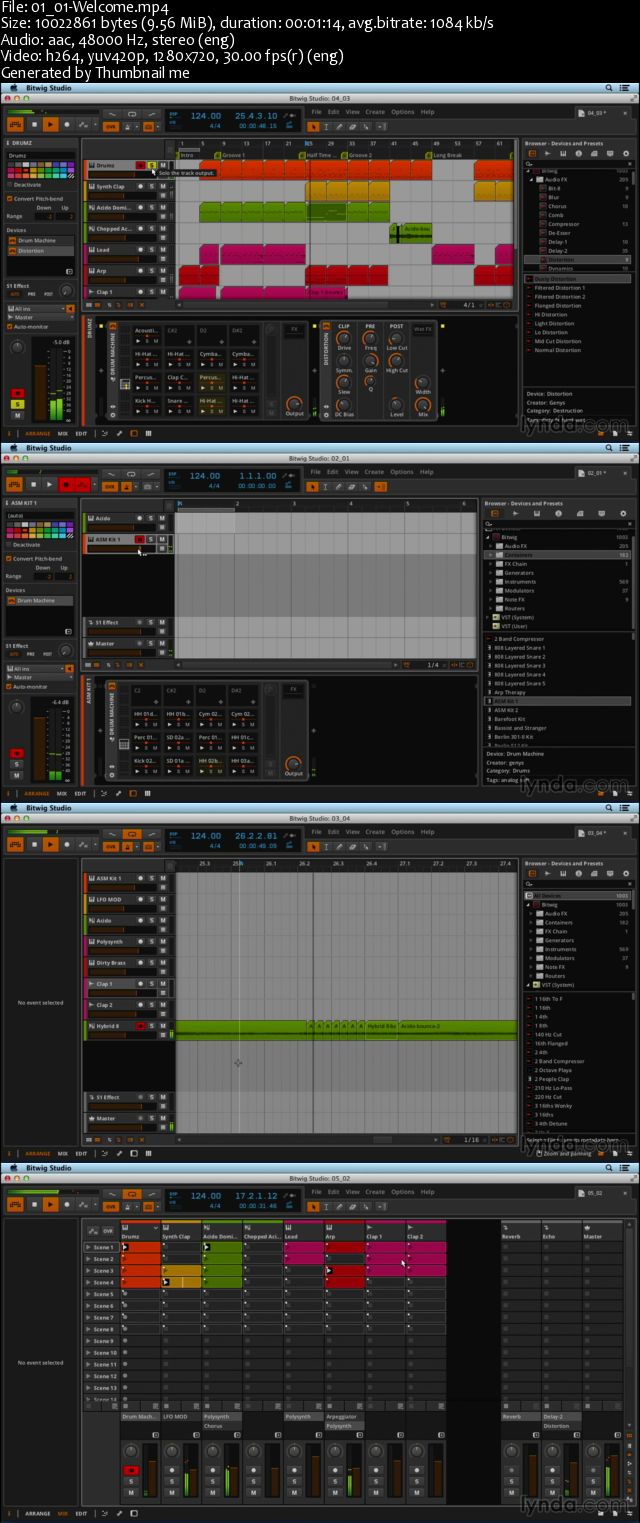
Task: Toggle Auto-monitor checkbox in the DRUMZ inspector
Action: [x=11, y=325]
